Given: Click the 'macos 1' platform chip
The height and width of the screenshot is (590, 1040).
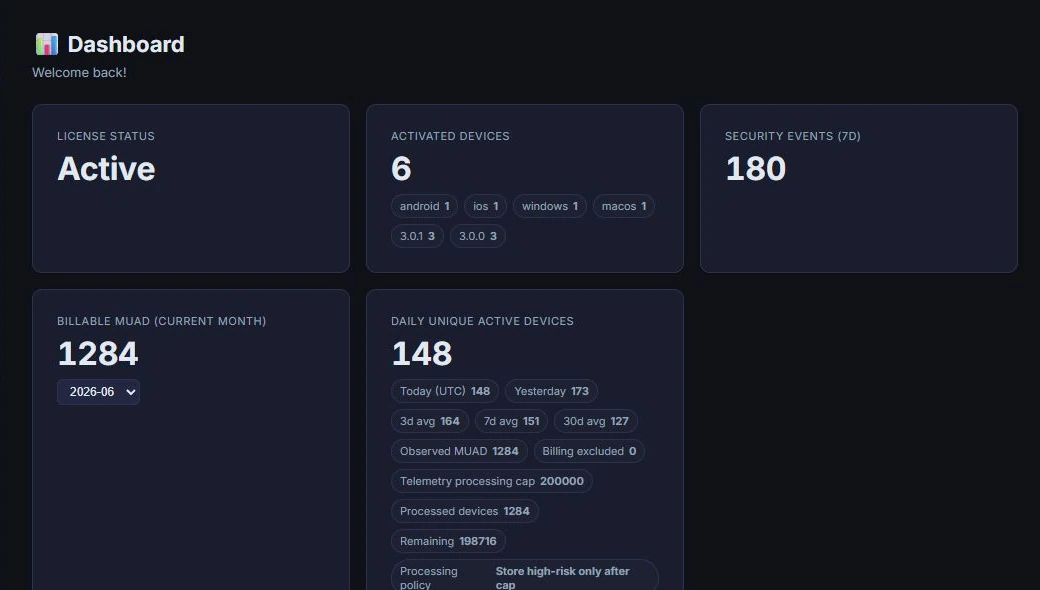Looking at the screenshot, I should tap(623, 206).
